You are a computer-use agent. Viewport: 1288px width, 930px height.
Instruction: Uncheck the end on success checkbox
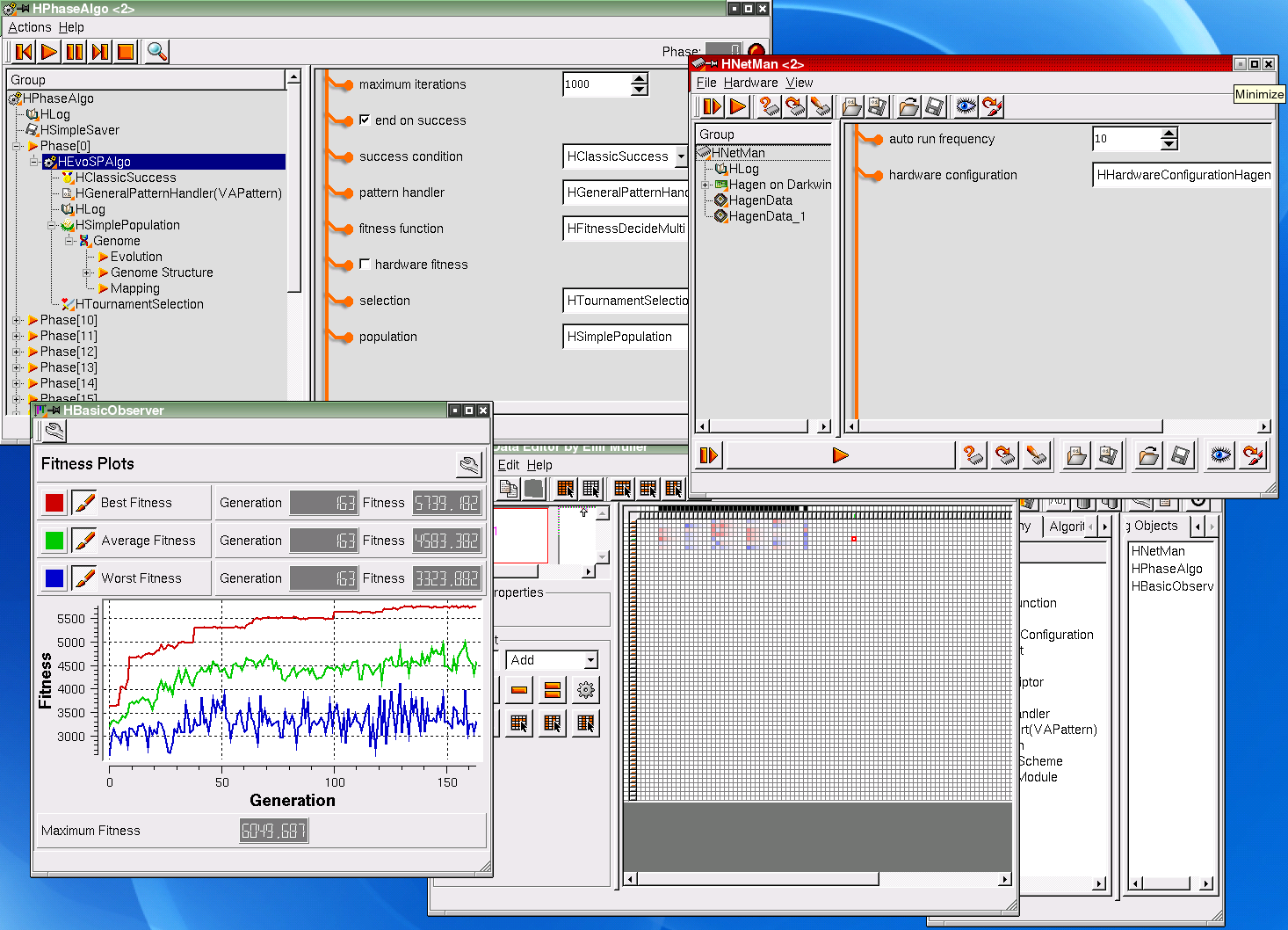tap(365, 120)
